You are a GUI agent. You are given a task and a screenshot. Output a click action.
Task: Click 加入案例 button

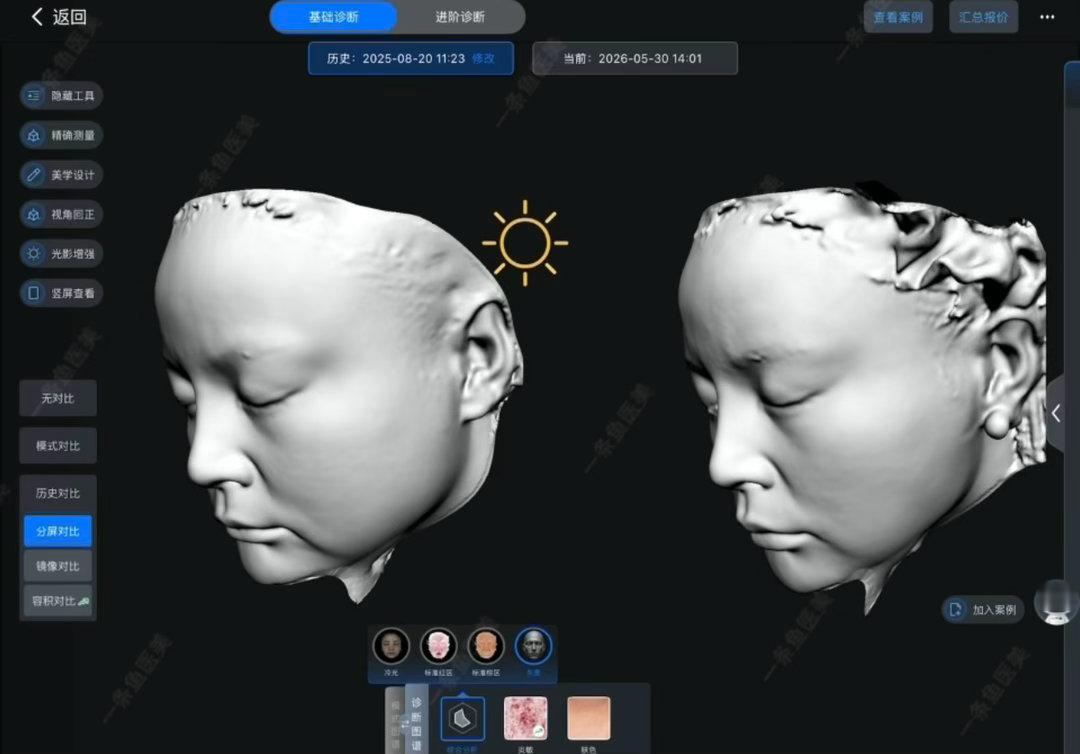click(x=984, y=609)
